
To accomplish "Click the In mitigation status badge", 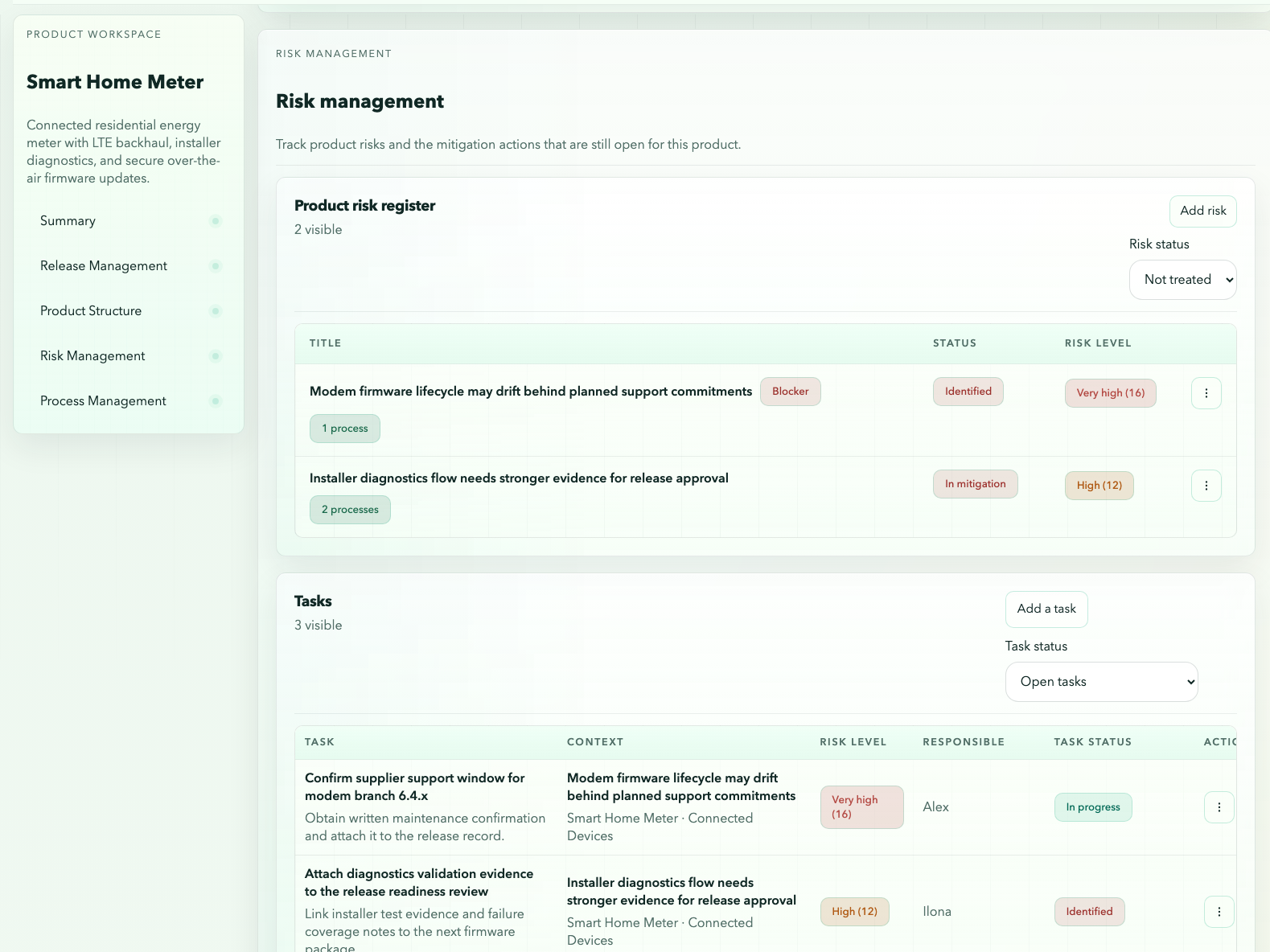I will [x=975, y=484].
